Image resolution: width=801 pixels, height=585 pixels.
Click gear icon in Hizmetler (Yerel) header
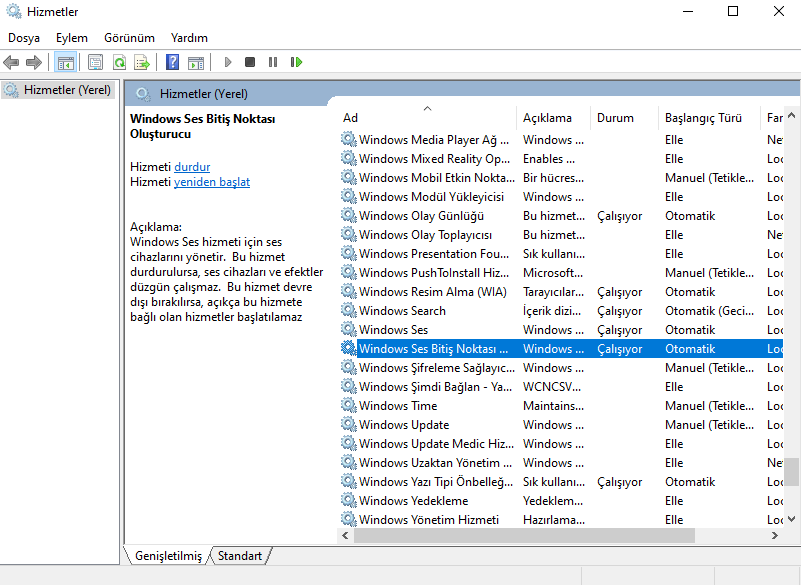(x=144, y=94)
